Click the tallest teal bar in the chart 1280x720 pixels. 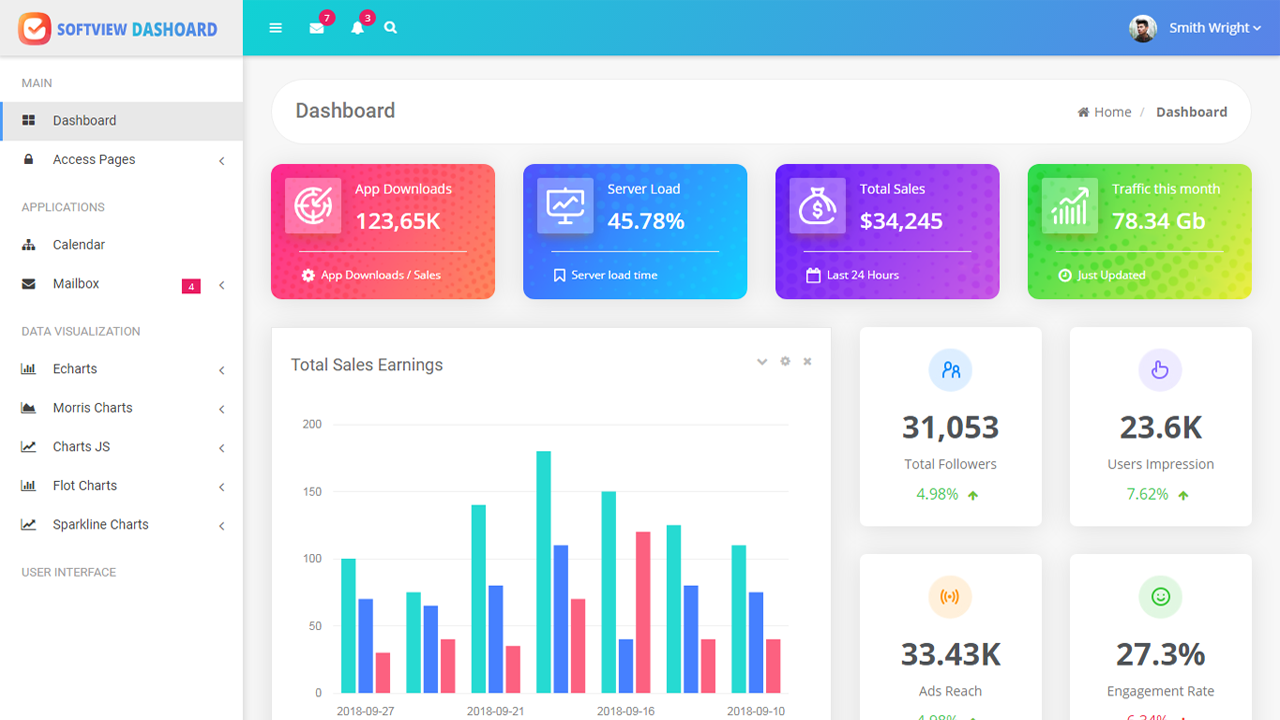pyautogui.click(x=544, y=572)
